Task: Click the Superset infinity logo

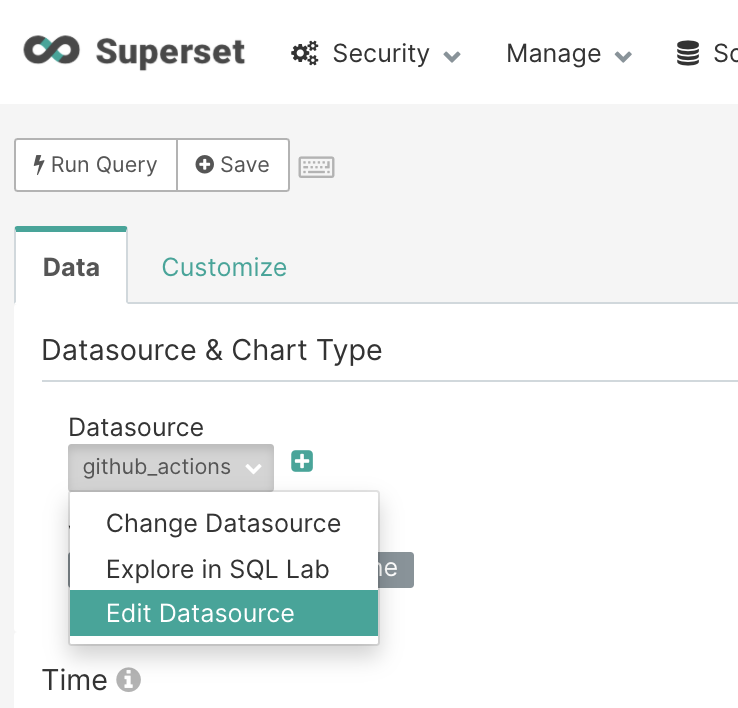Action: click(52, 50)
